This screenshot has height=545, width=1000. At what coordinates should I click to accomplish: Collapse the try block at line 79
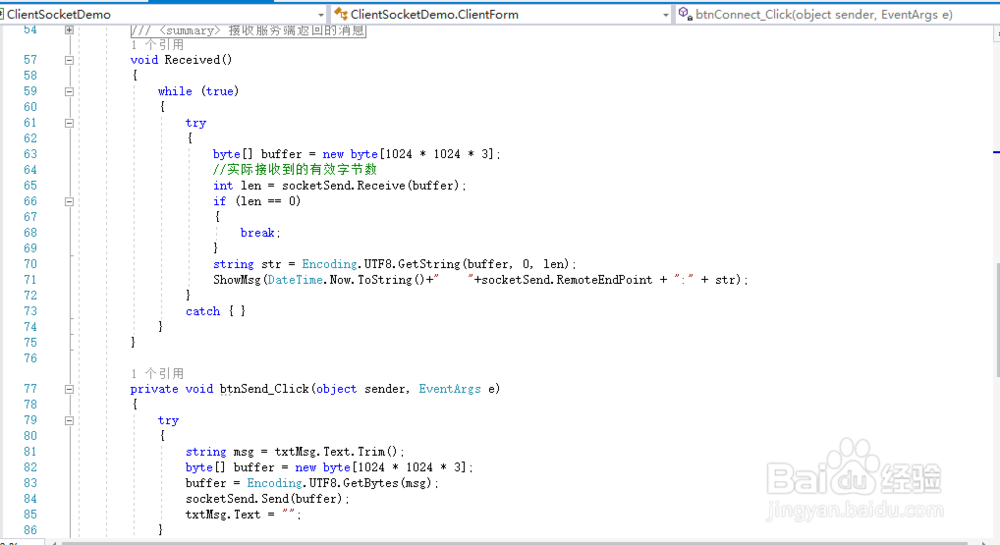point(69,421)
